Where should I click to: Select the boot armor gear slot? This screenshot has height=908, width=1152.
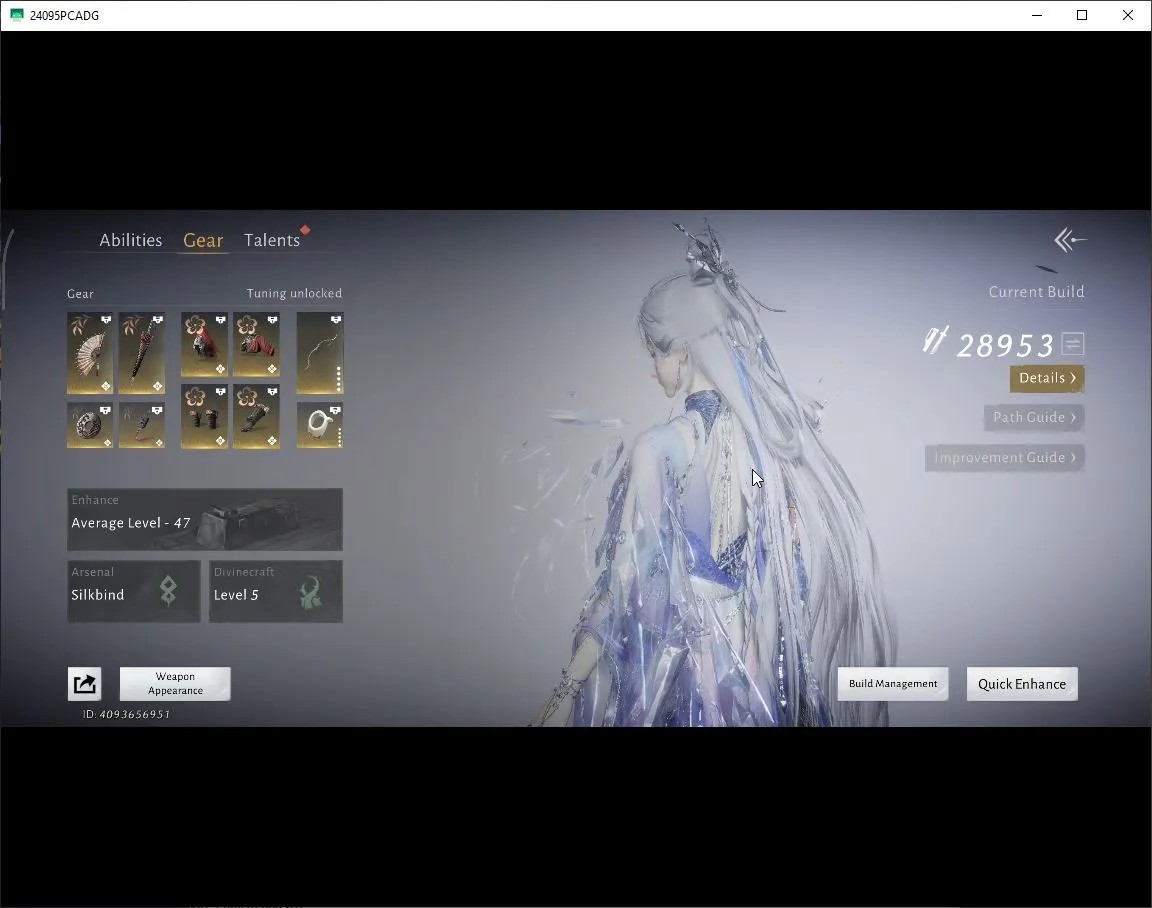(256, 416)
